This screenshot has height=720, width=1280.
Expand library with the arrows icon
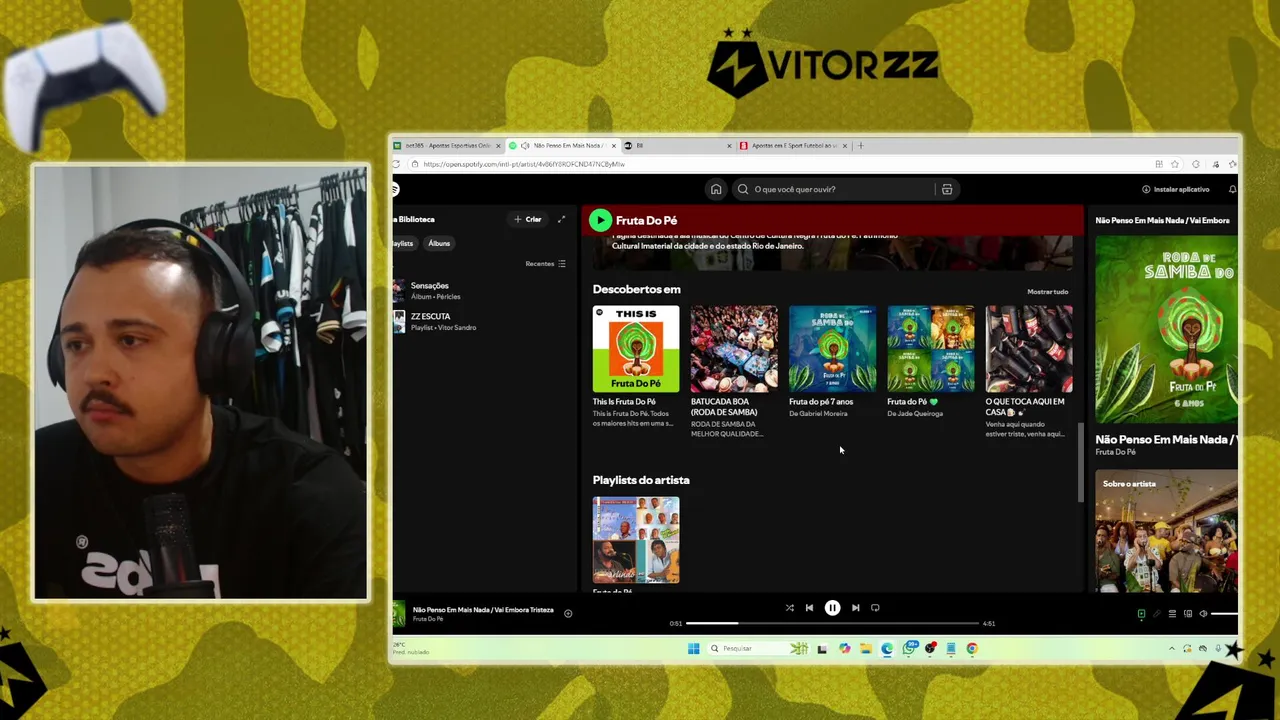[x=561, y=219]
